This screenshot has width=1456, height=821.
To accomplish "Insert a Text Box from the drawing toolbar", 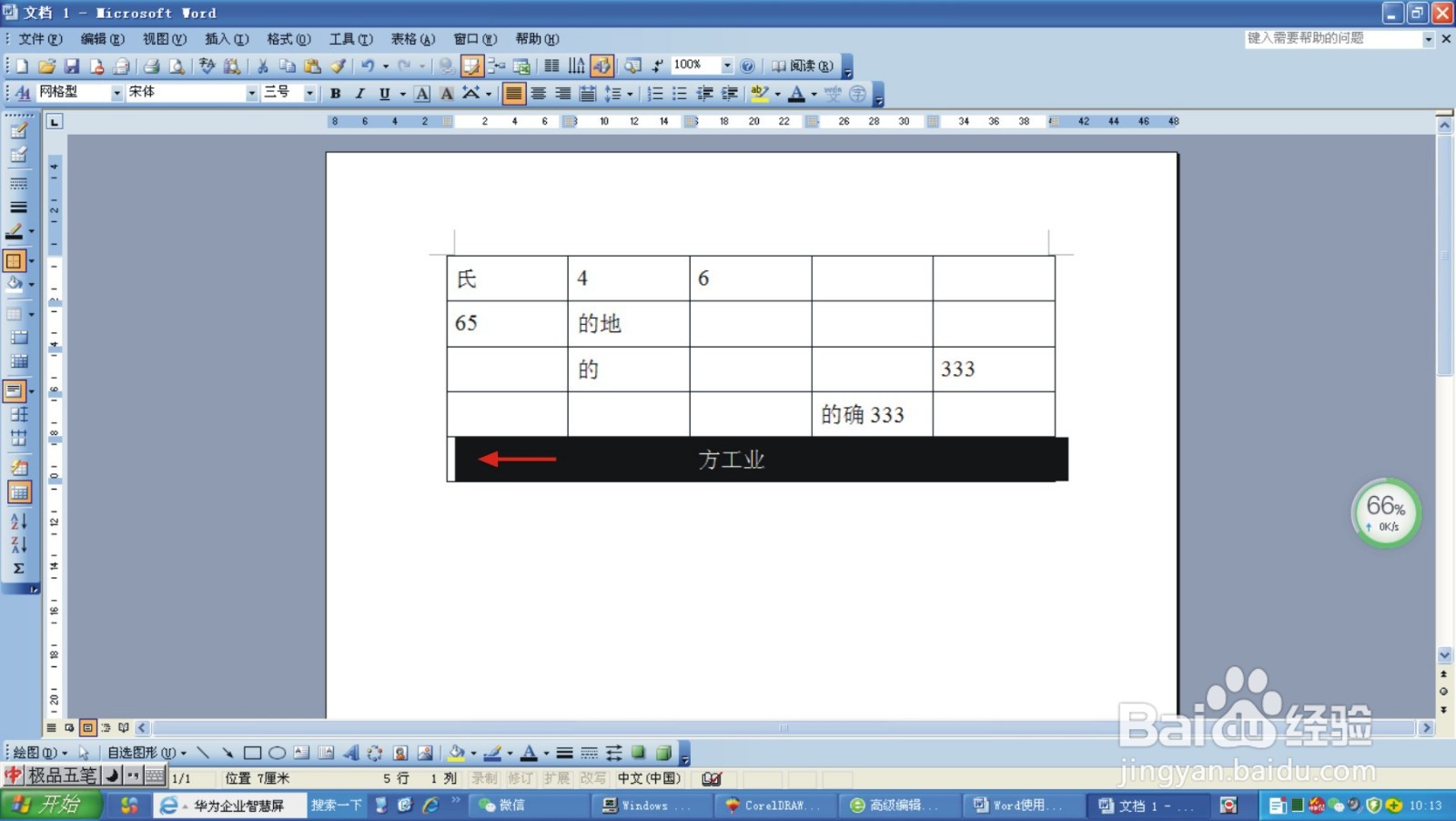I will [x=301, y=753].
